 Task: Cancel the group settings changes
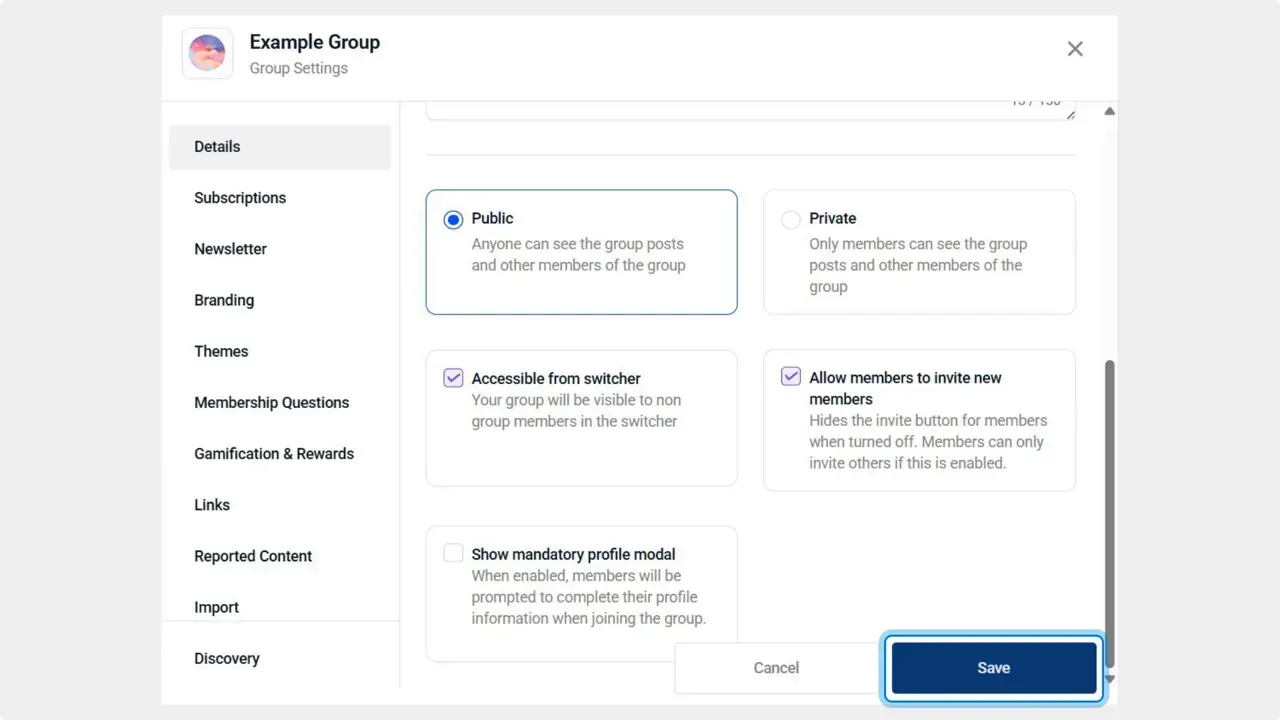776,667
